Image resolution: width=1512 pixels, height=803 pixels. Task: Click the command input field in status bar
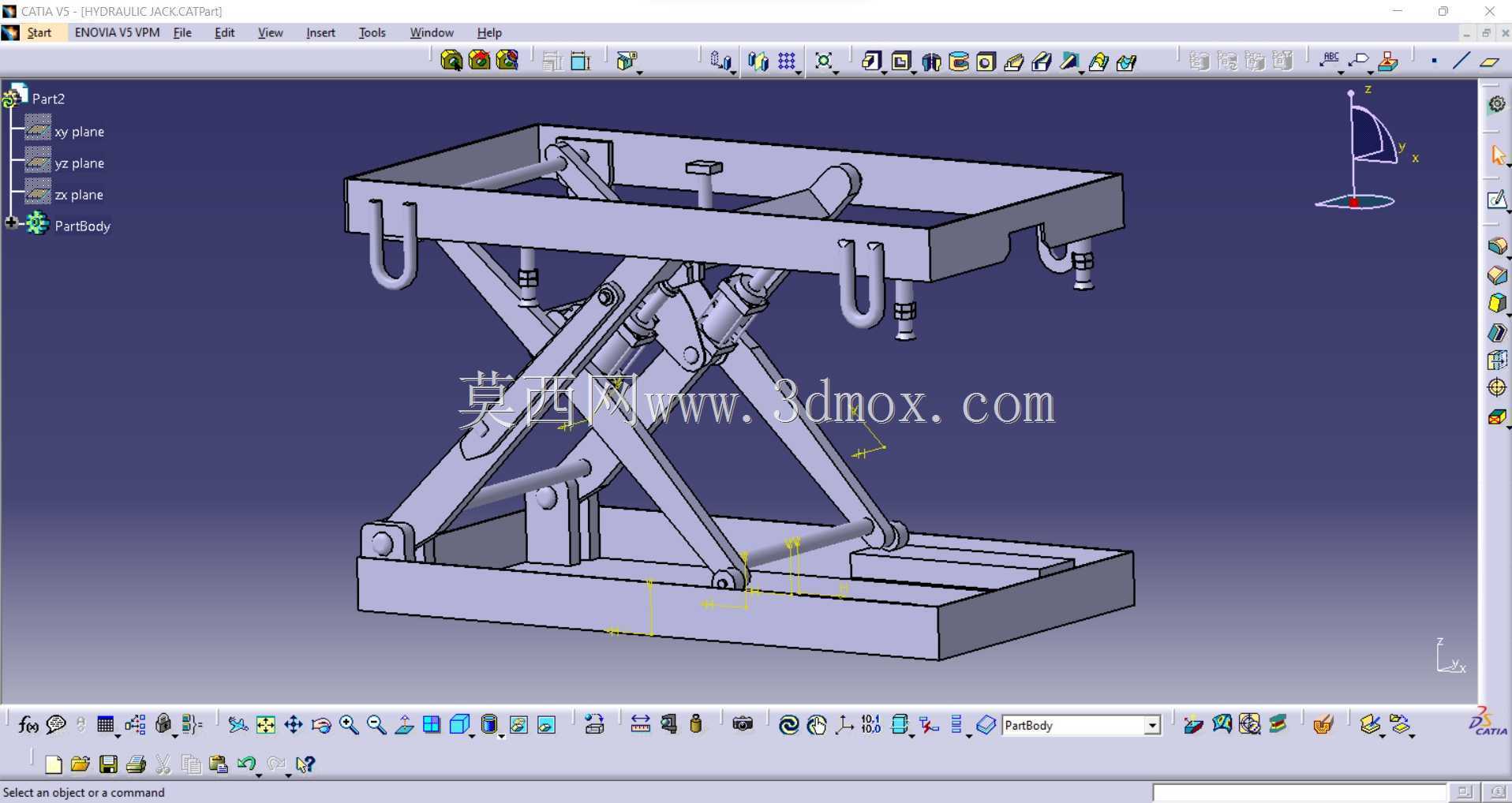point(1300,792)
